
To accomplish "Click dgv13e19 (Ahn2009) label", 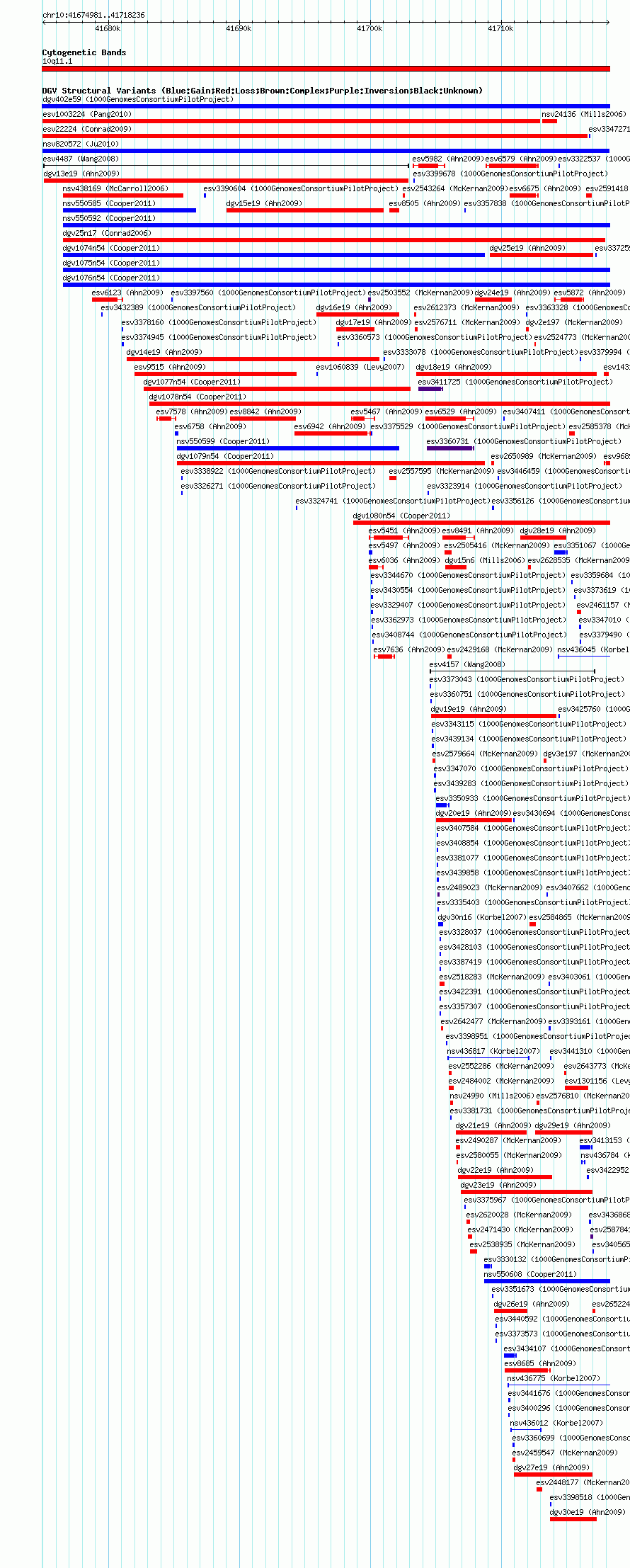I will [81, 174].
